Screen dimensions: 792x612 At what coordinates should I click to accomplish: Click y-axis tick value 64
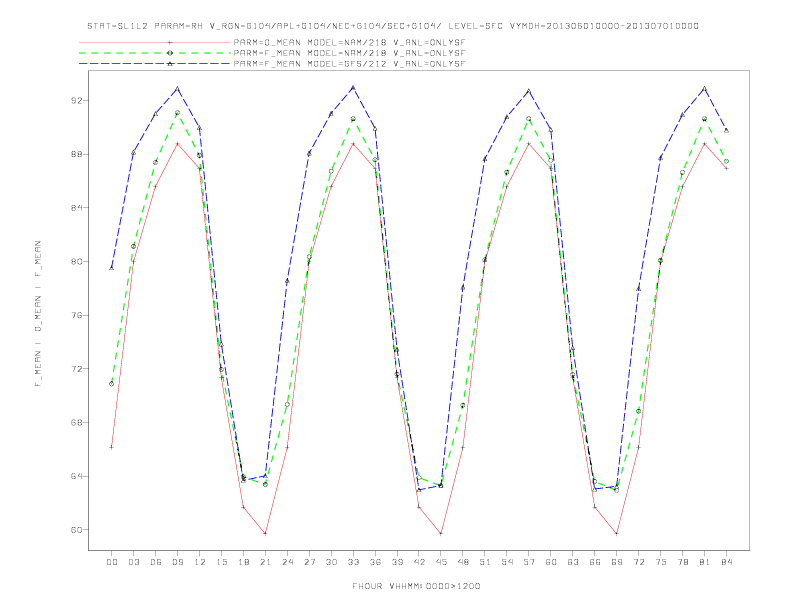tap(76, 476)
